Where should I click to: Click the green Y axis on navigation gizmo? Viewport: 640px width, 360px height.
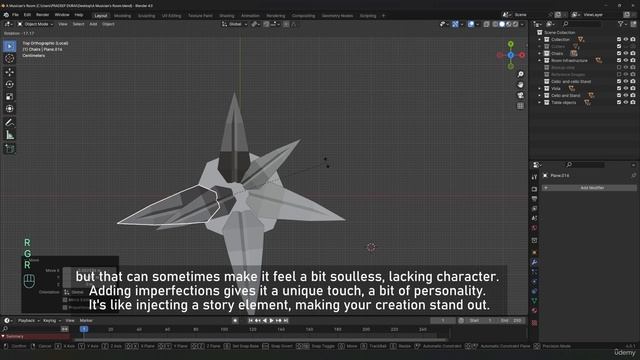(511, 44)
